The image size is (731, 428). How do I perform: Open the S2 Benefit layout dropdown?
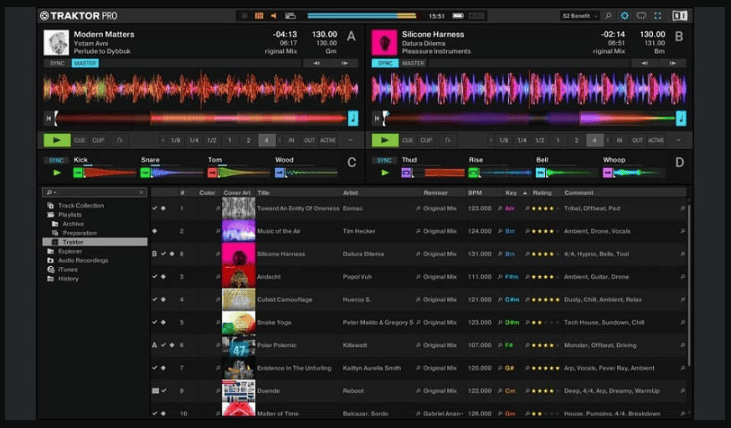pos(579,16)
